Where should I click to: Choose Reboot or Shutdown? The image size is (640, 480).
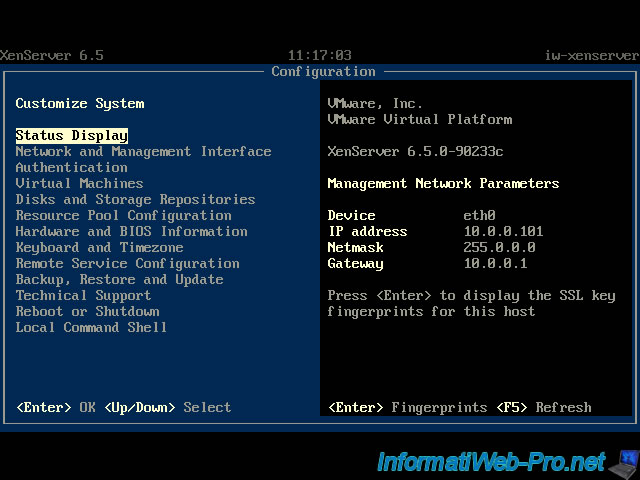coord(87,311)
